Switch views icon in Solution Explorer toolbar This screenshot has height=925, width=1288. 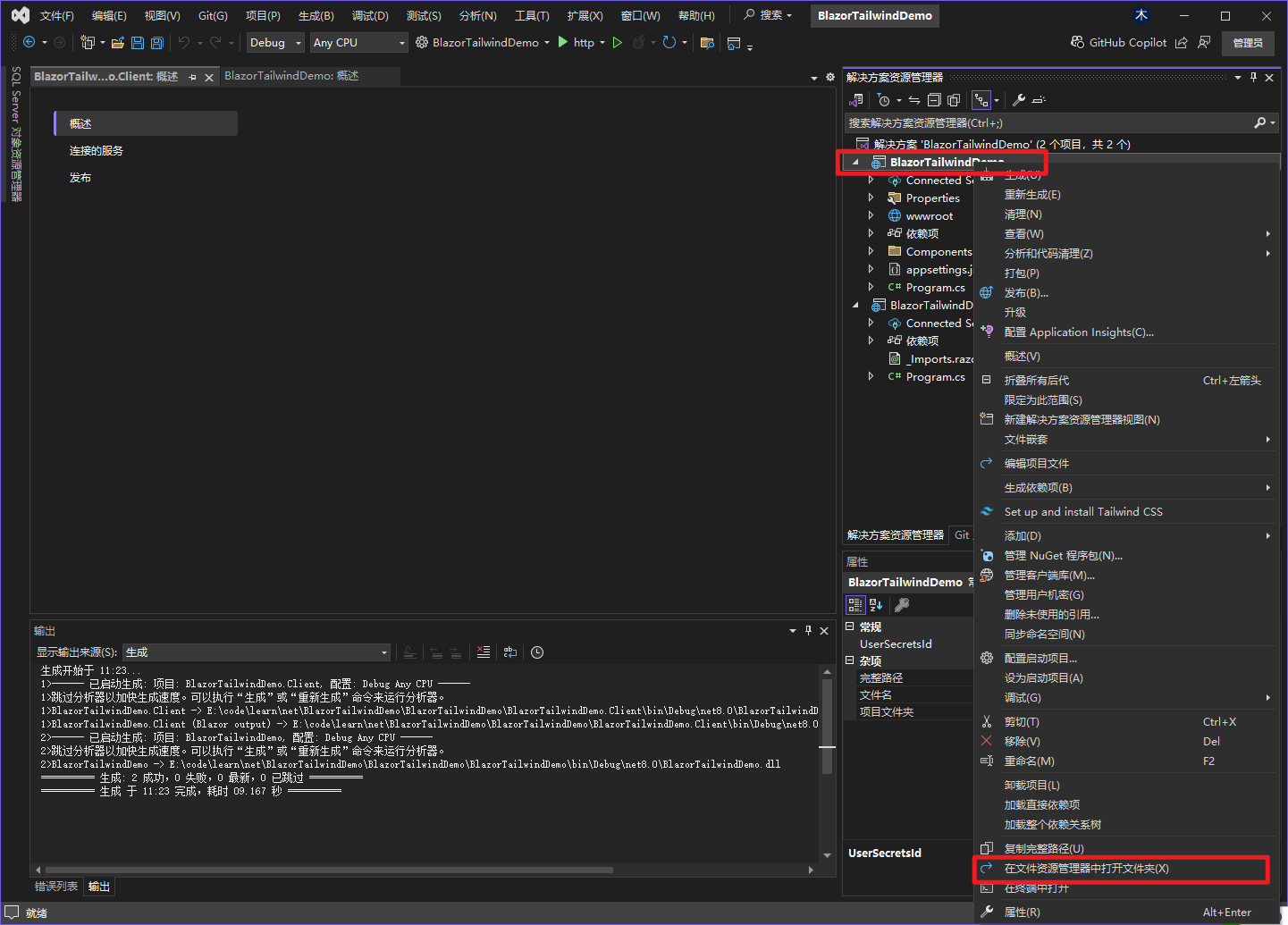coord(856,100)
